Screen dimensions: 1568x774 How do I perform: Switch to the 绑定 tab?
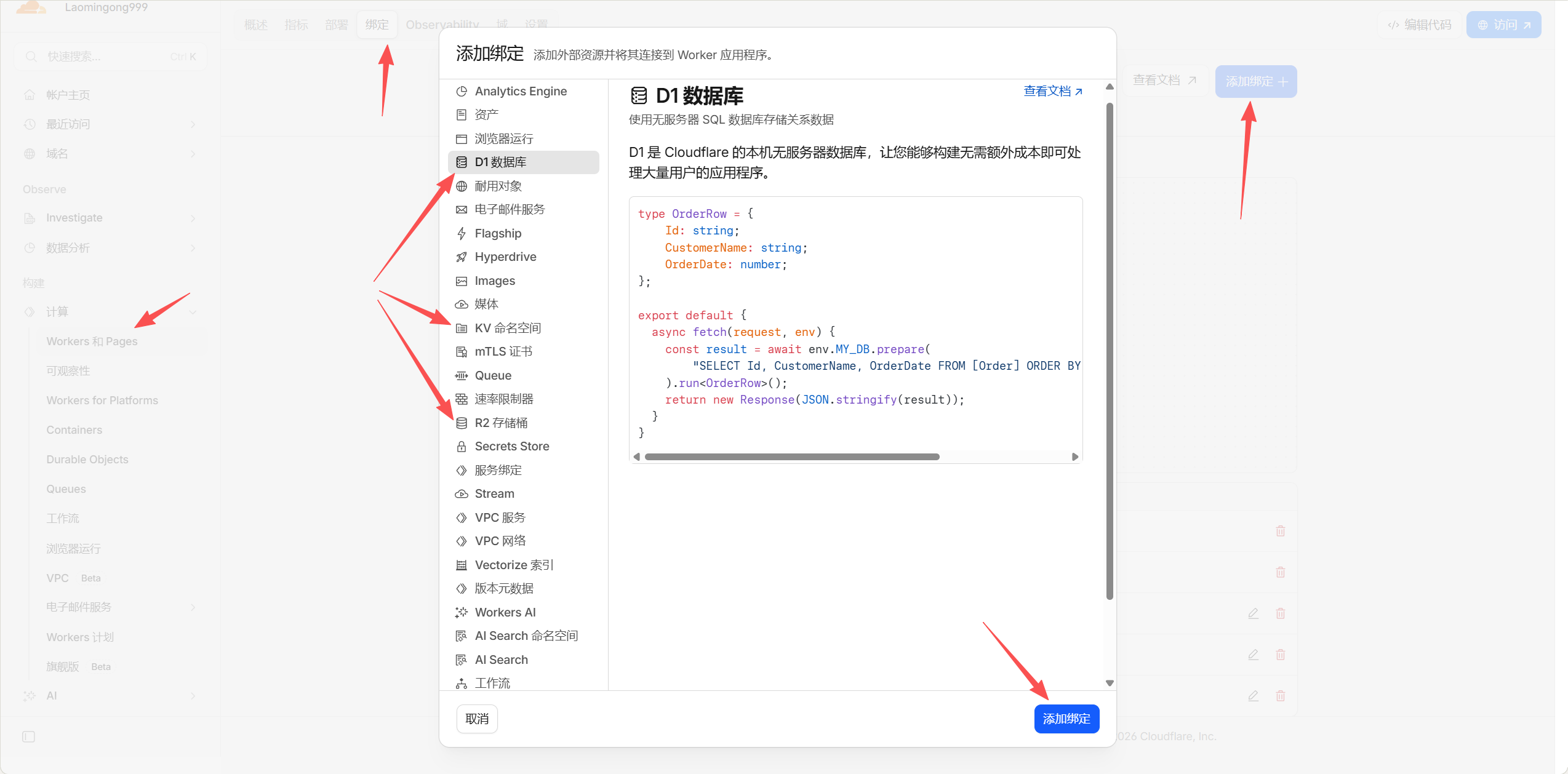point(377,25)
